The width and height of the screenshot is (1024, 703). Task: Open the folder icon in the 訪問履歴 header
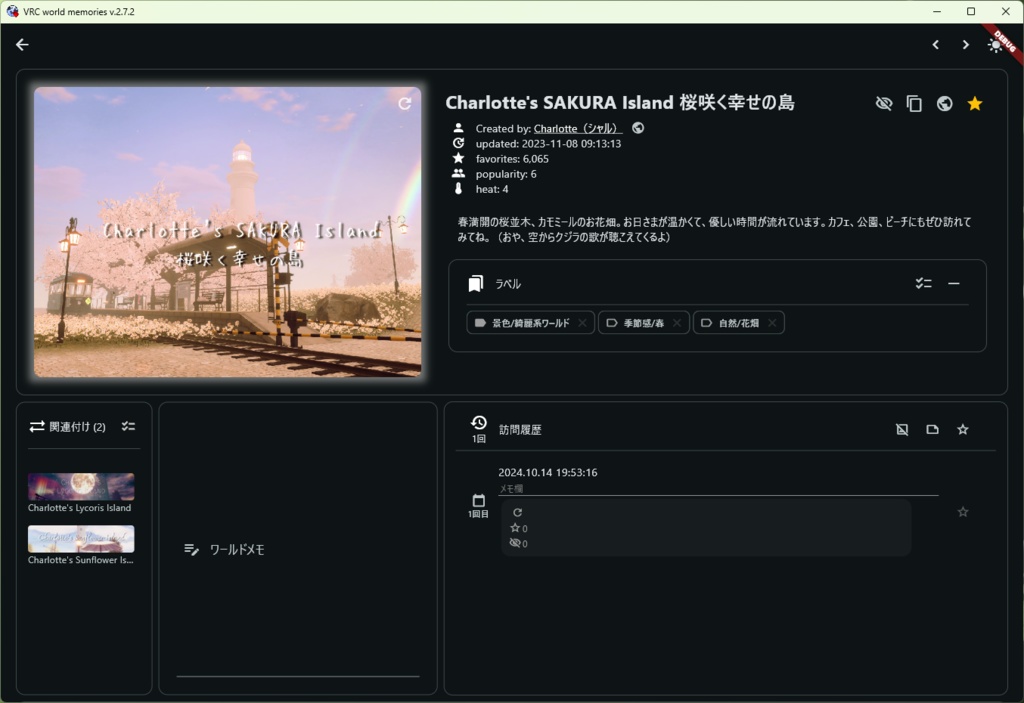click(x=932, y=428)
